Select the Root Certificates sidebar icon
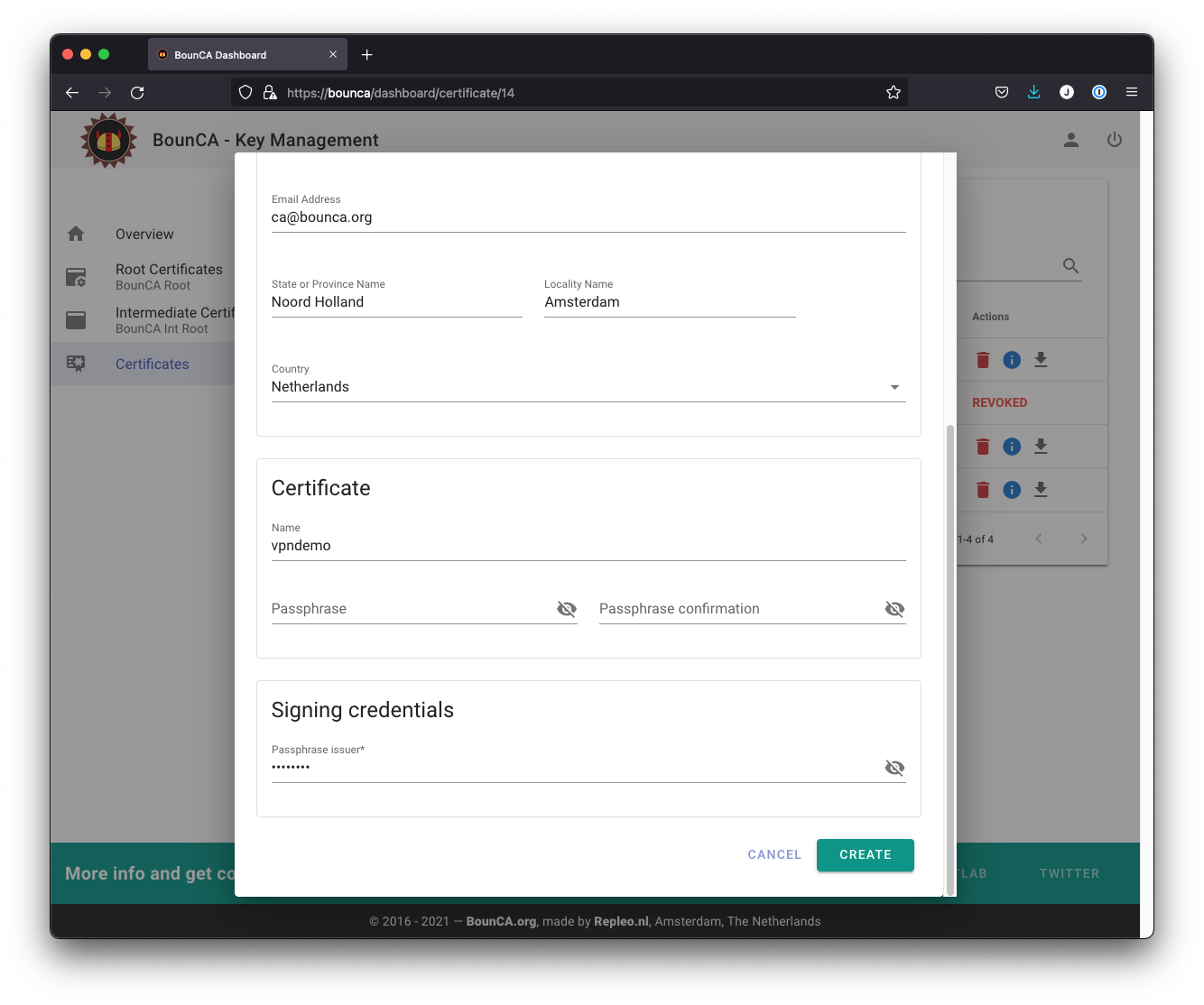1204x1005 pixels. coord(77,277)
